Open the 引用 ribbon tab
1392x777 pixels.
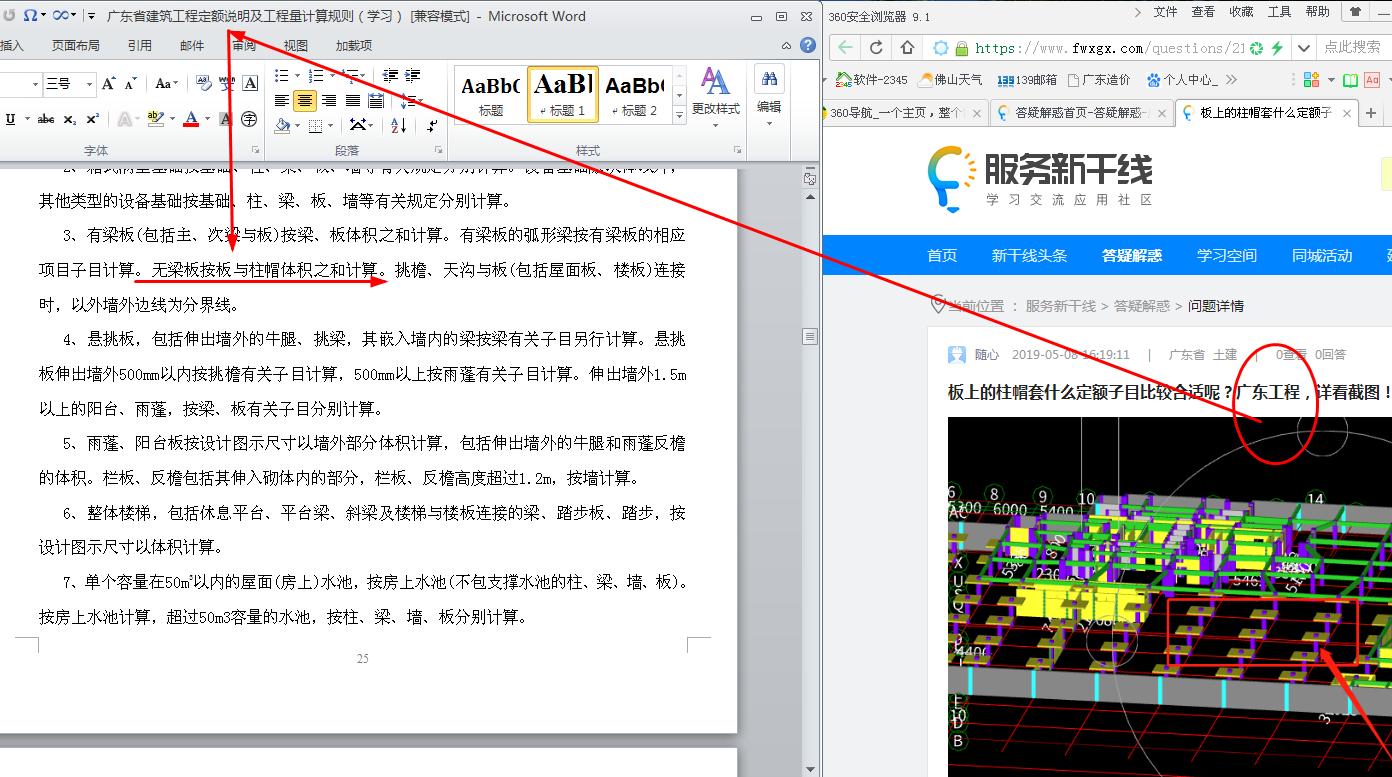click(140, 45)
